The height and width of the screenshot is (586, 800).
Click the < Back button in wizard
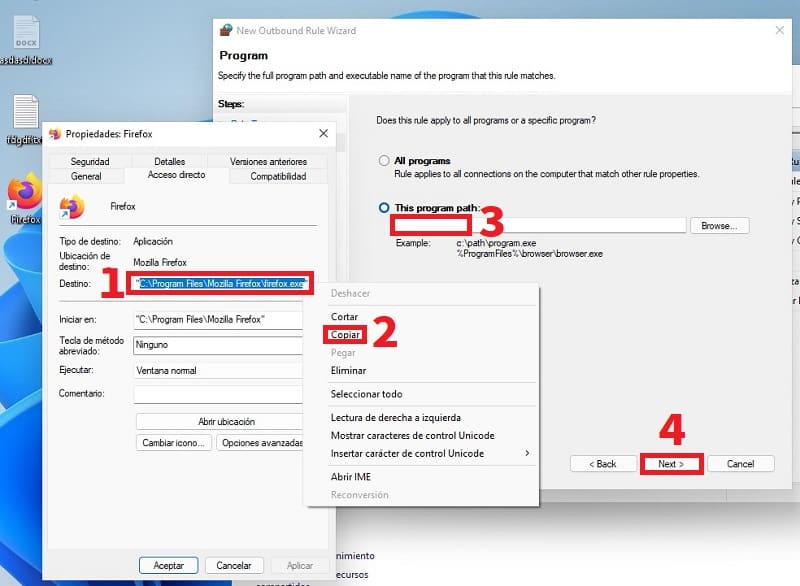603,464
